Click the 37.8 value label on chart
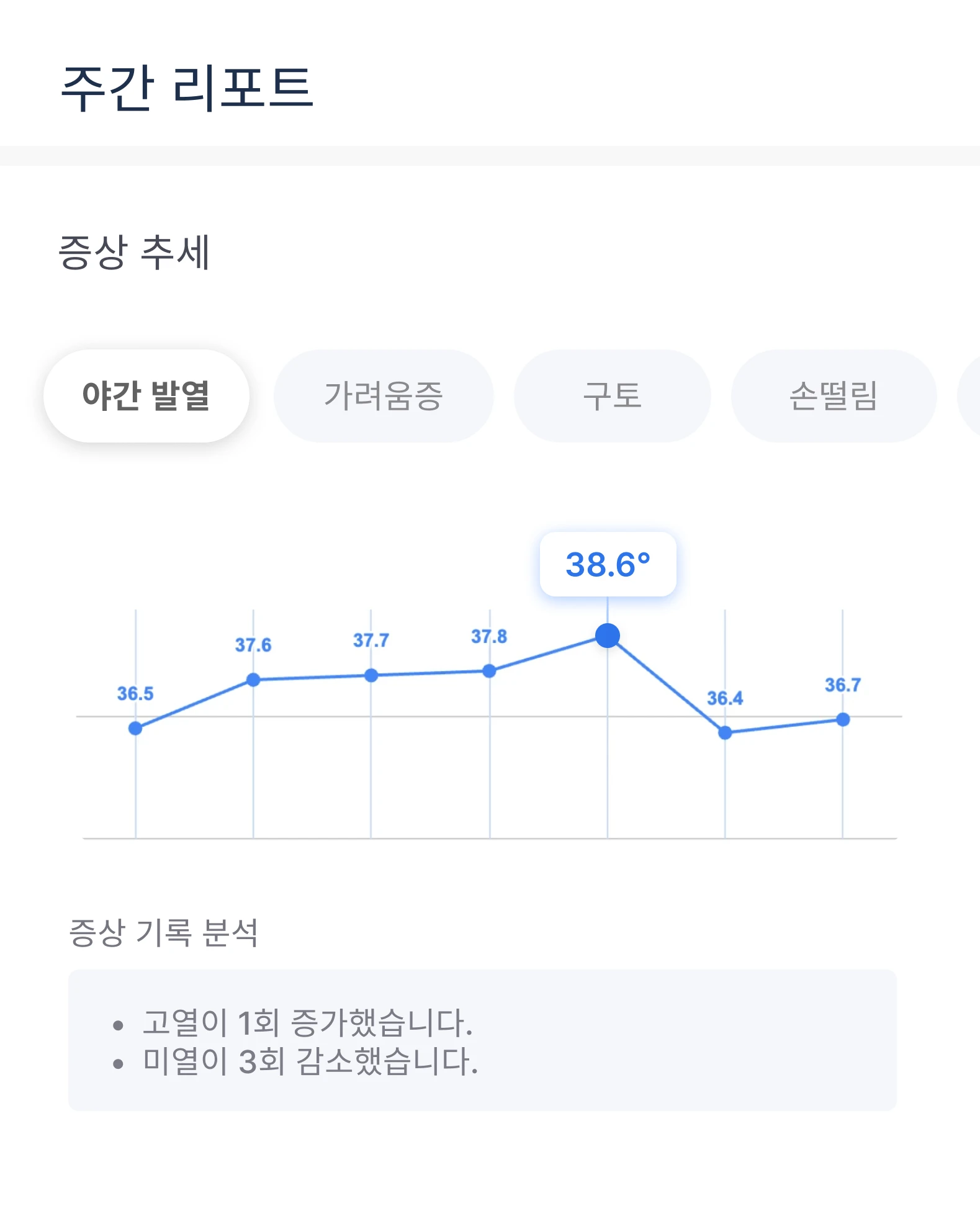The height and width of the screenshot is (1206, 980). click(x=489, y=637)
